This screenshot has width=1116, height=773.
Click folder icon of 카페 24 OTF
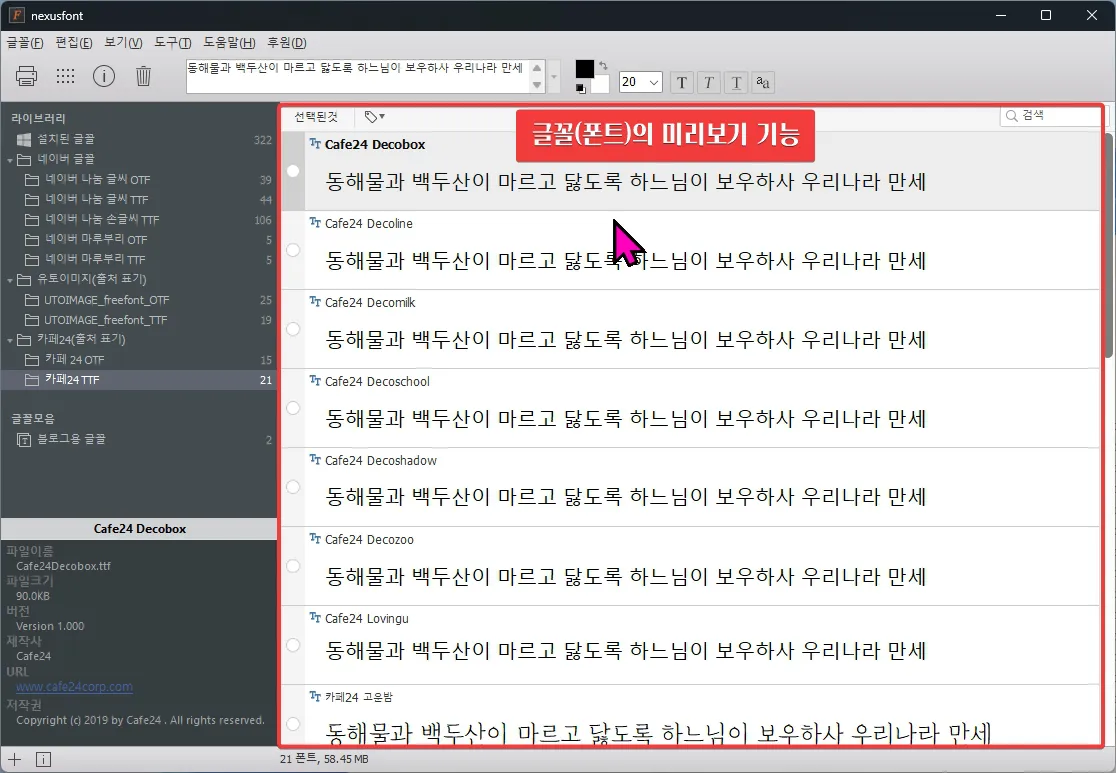(x=32, y=359)
